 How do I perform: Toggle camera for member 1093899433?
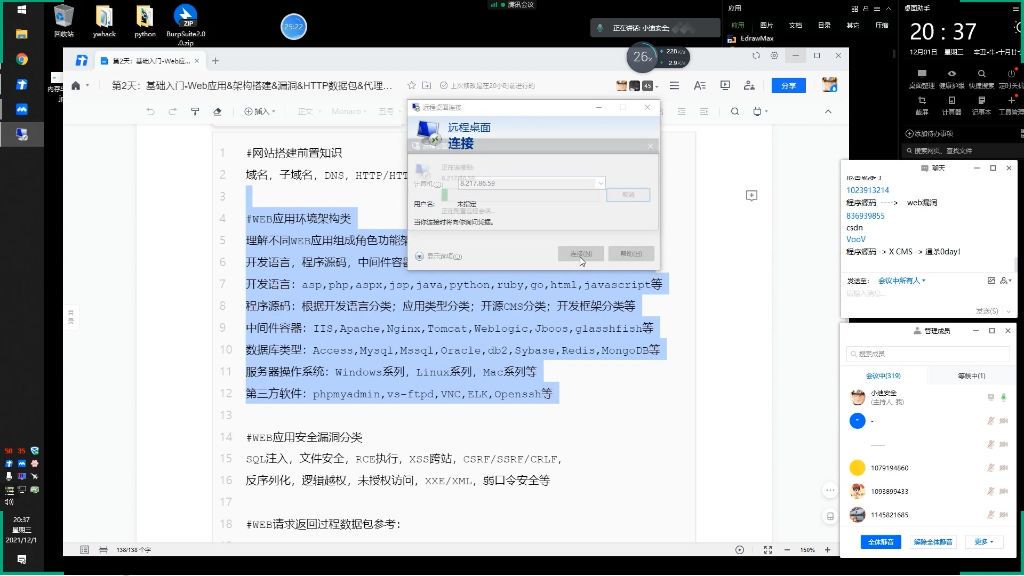pyautogui.click(x=1004, y=491)
